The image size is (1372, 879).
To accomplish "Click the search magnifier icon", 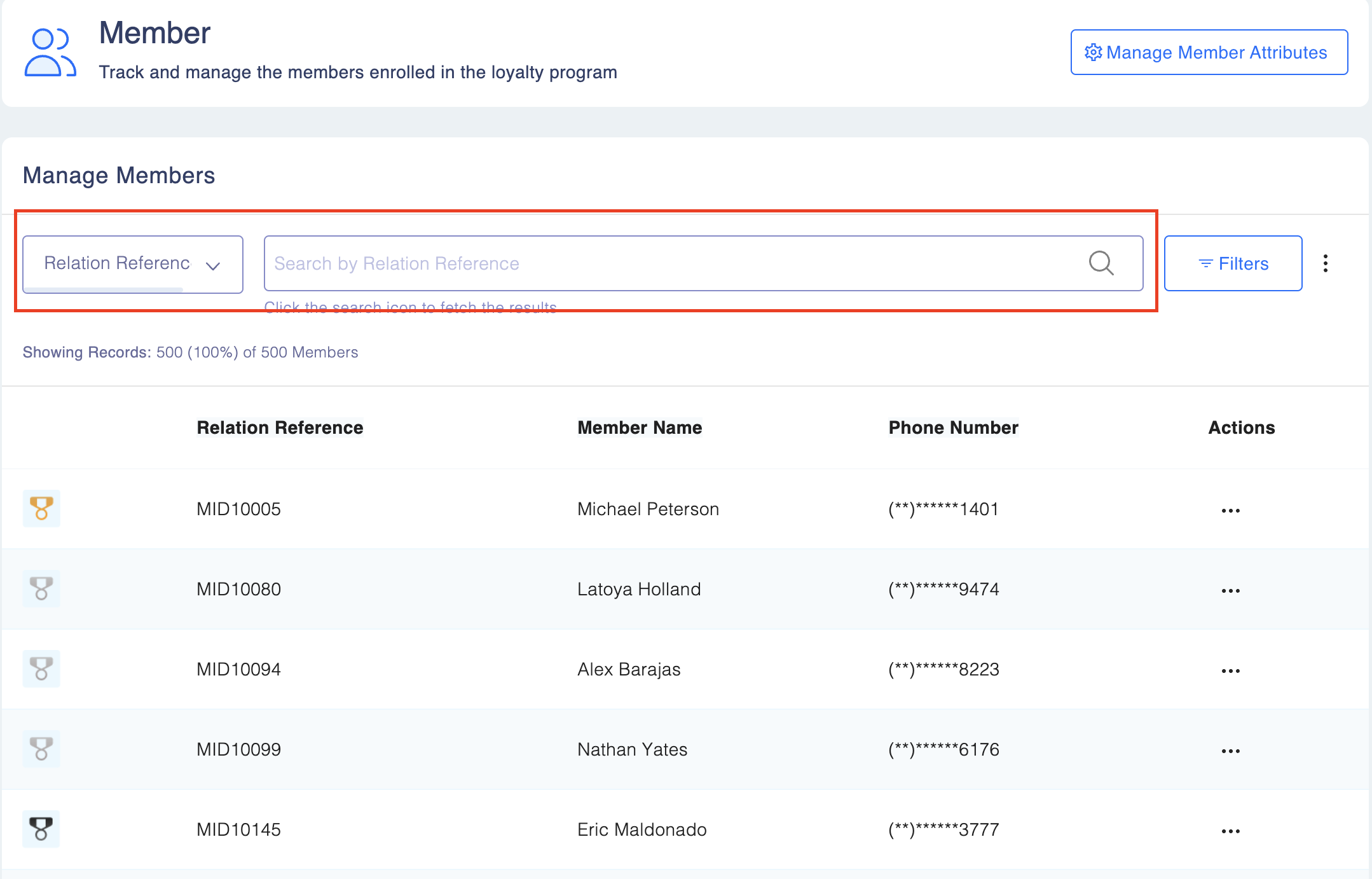I will coord(1101,263).
